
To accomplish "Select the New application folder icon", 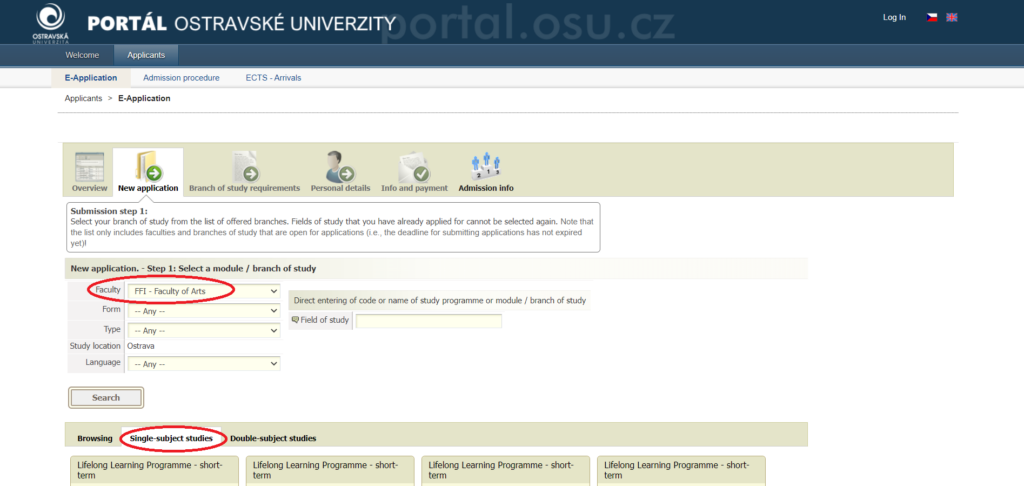I will (x=148, y=165).
